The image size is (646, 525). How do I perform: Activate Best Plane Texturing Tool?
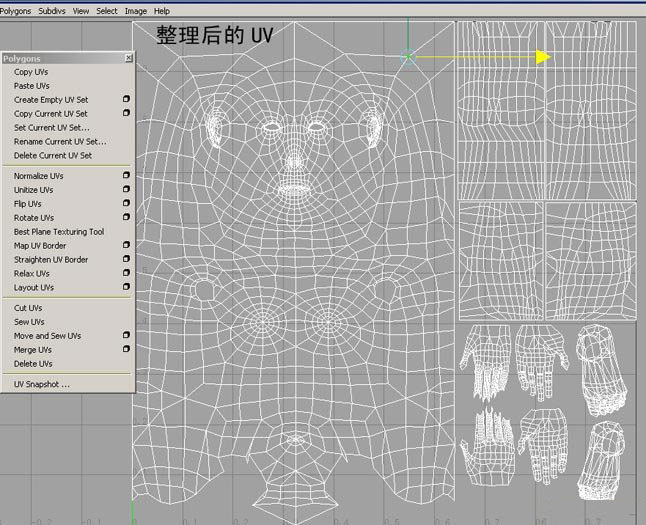[x=59, y=232]
